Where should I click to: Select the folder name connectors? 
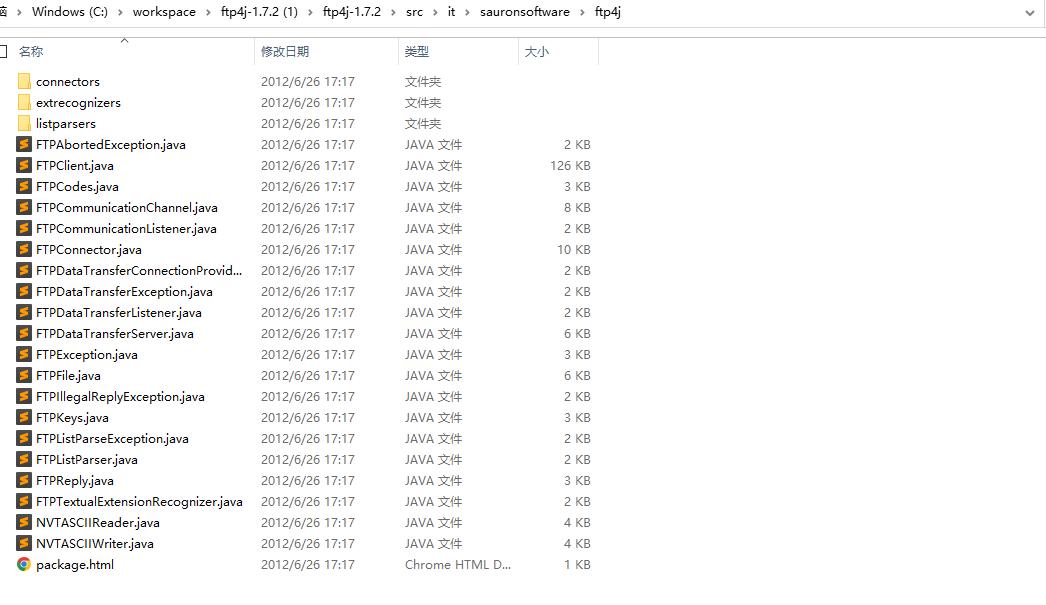click(x=68, y=81)
